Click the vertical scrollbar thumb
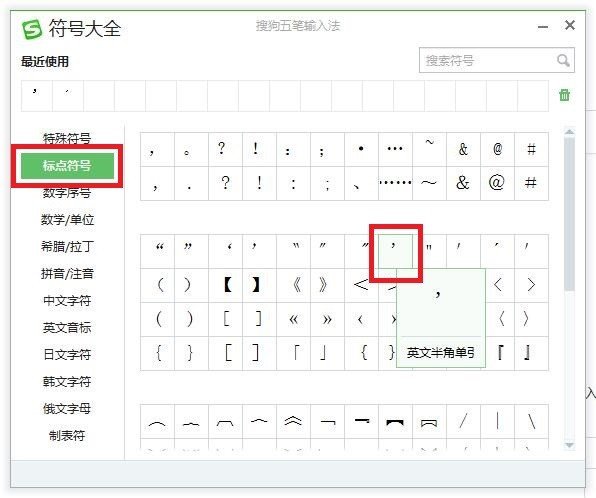The width and height of the screenshot is (596, 498). [x=569, y=214]
